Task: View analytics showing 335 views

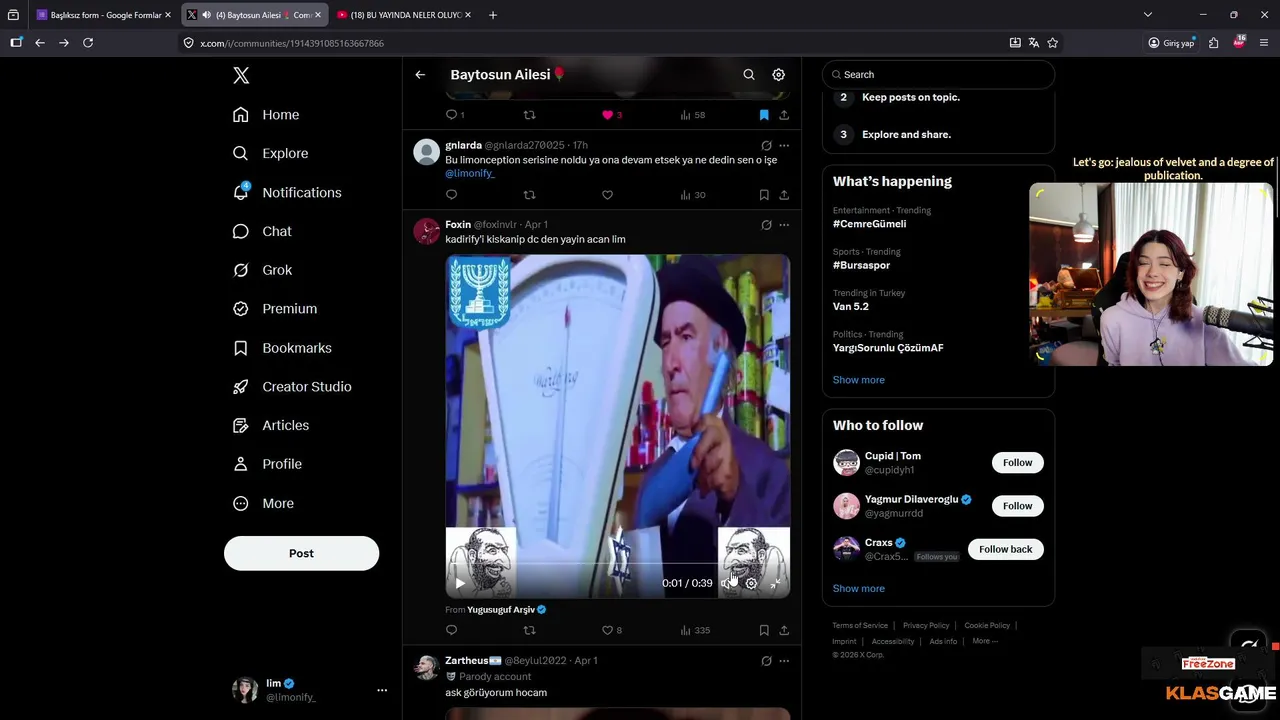Action: [x=694, y=630]
